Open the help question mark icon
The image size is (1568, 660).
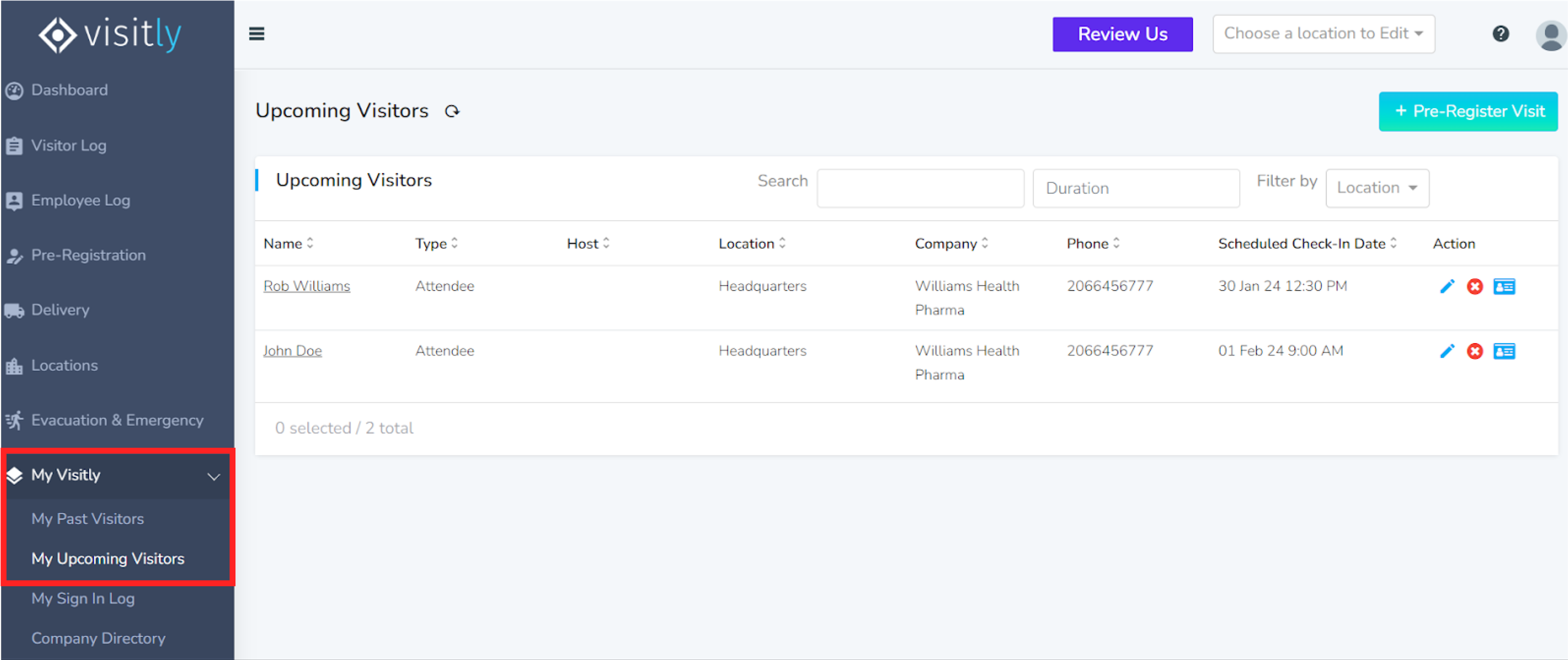(x=1501, y=34)
